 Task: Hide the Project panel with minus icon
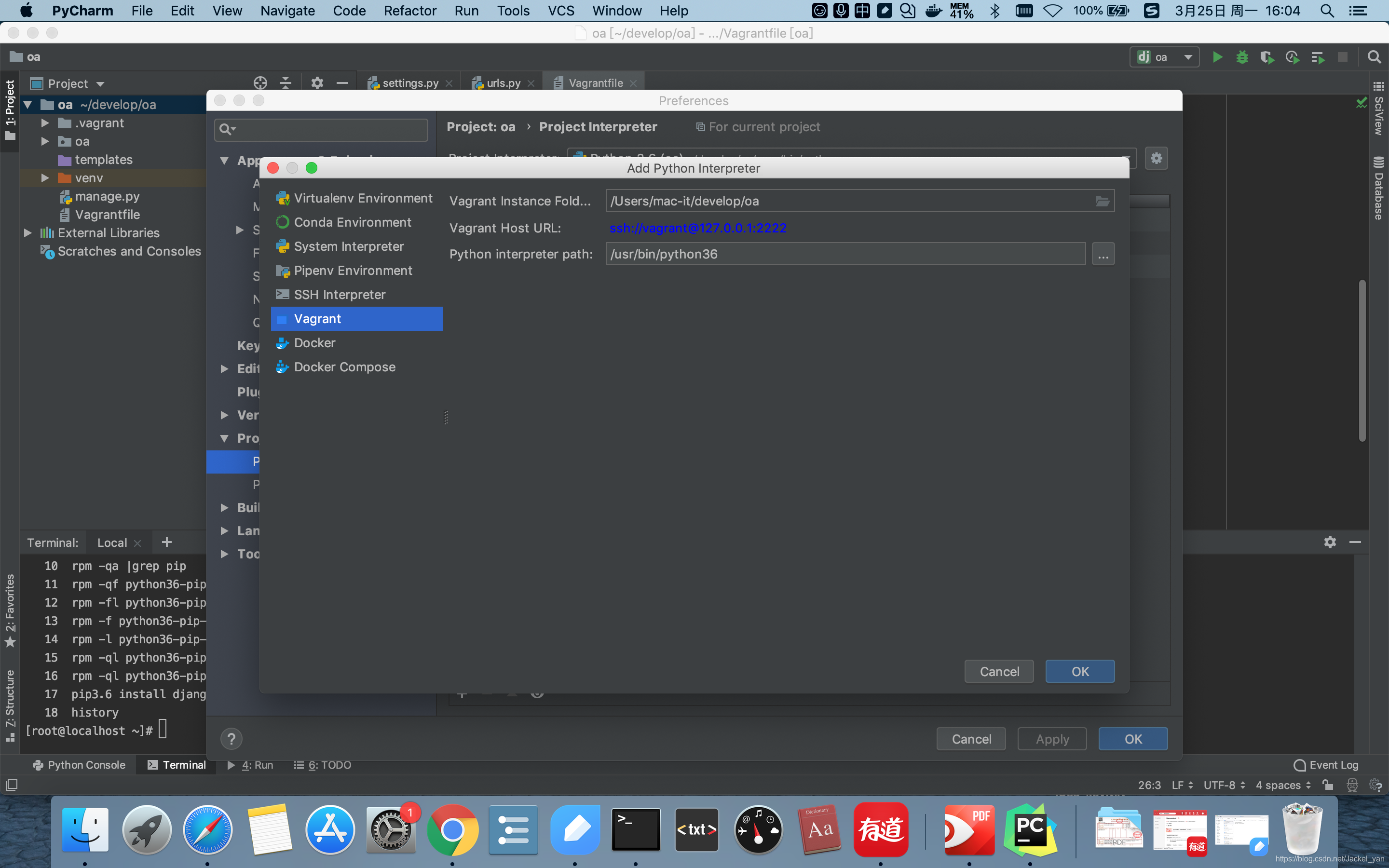[342, 83]
